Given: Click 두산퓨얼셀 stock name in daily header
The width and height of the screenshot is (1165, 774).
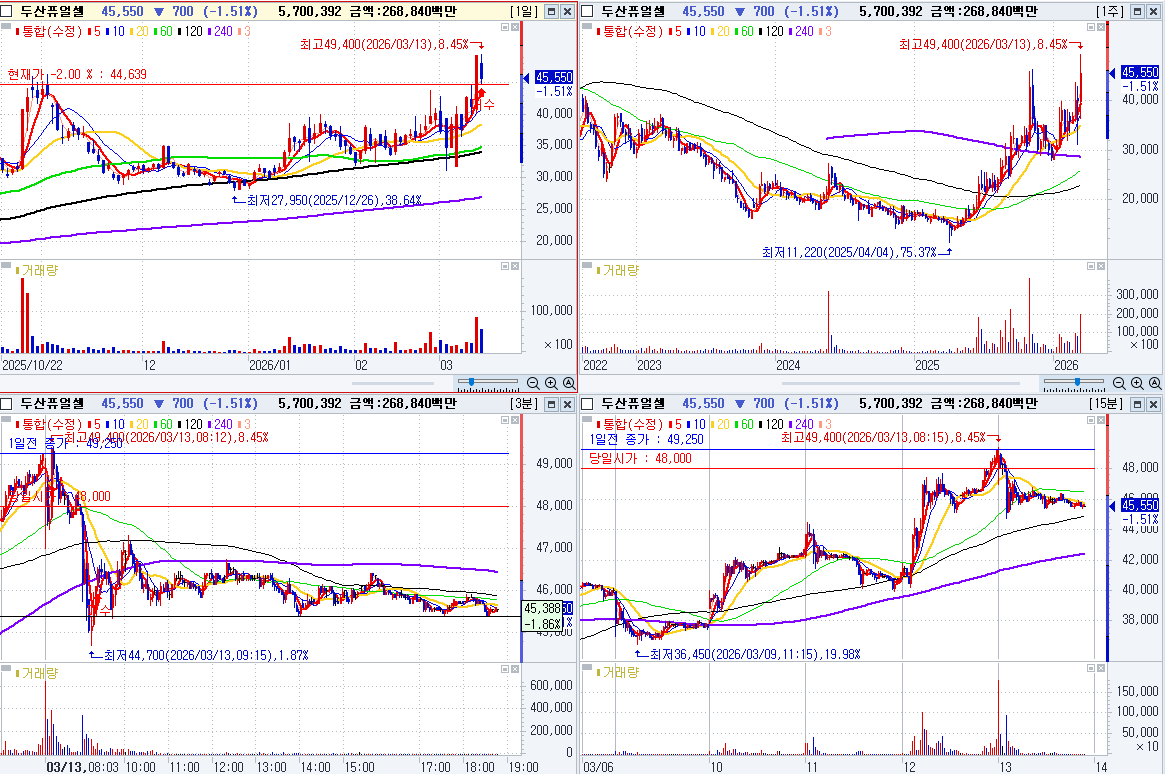Looking at the screenshot, I should [52, 12].
